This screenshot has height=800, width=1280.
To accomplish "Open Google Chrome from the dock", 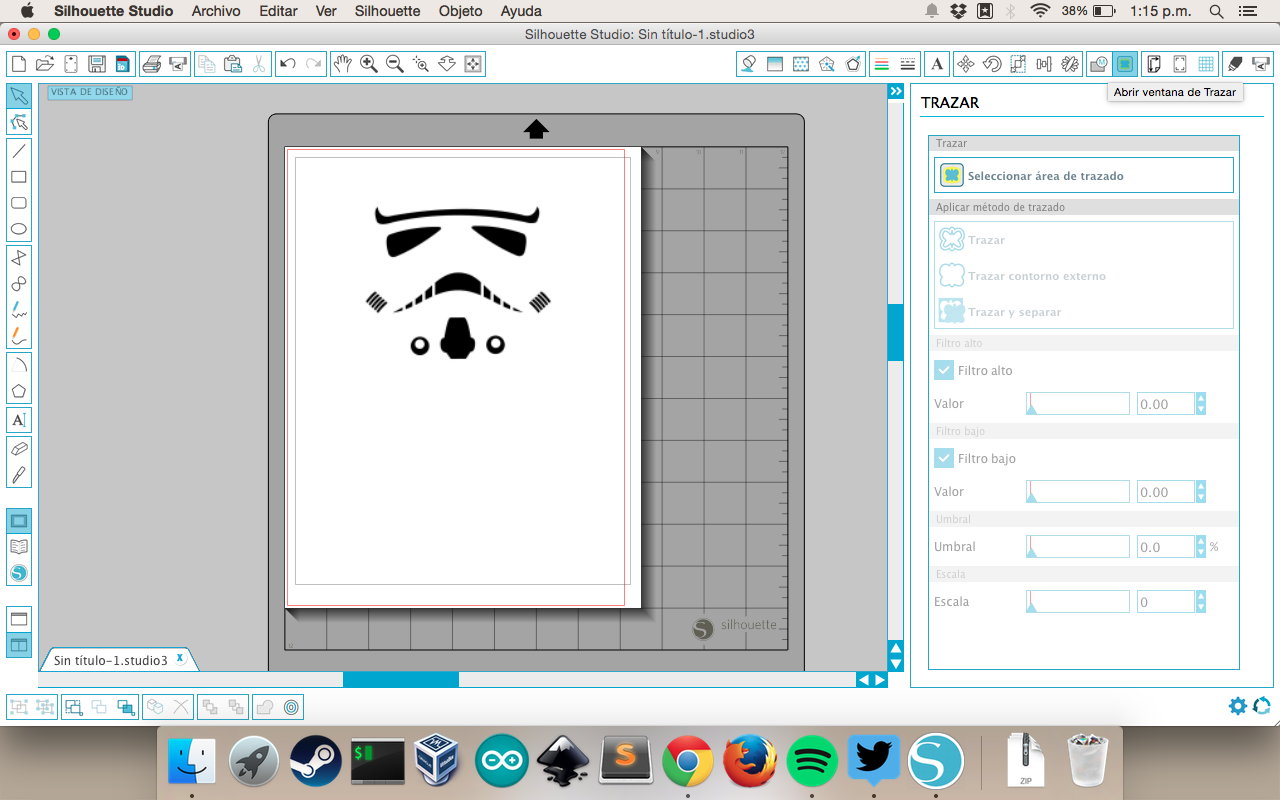I will pos(687,763).
